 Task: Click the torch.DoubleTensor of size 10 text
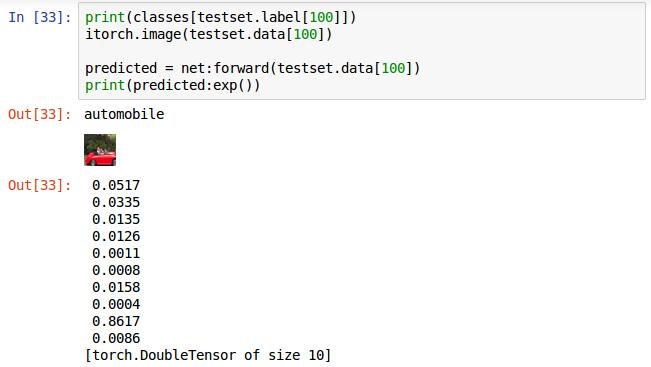tap(208, 355)
